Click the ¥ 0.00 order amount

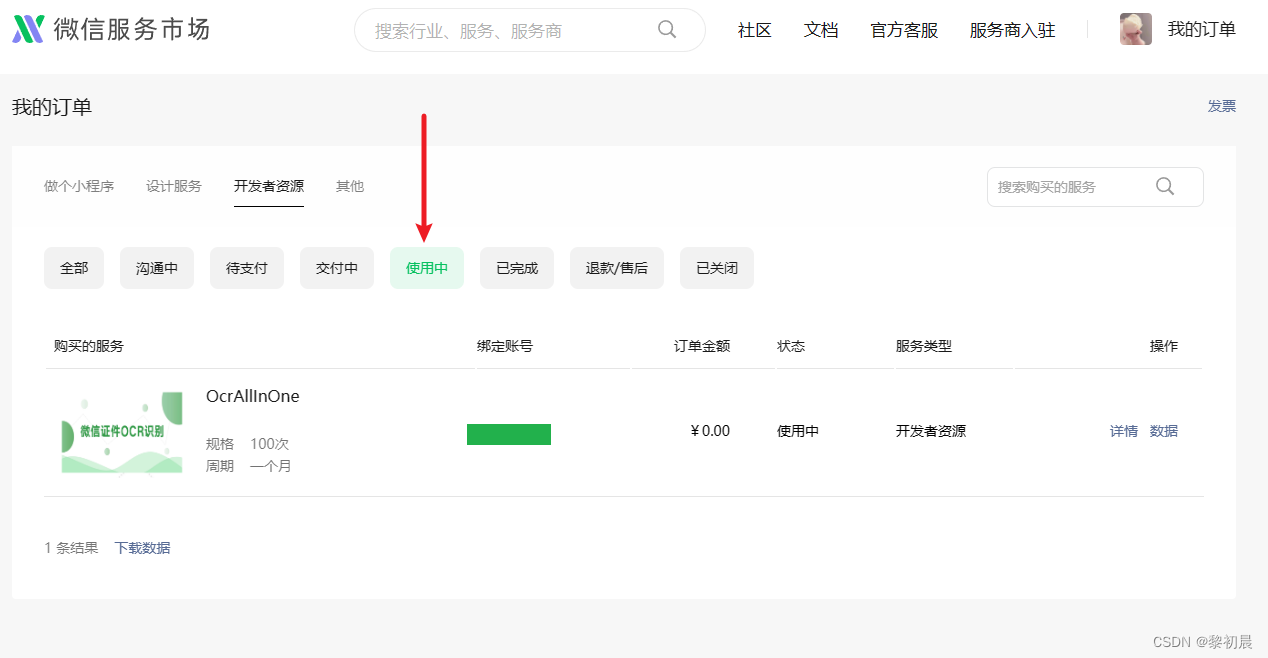(x=710, y=431)
